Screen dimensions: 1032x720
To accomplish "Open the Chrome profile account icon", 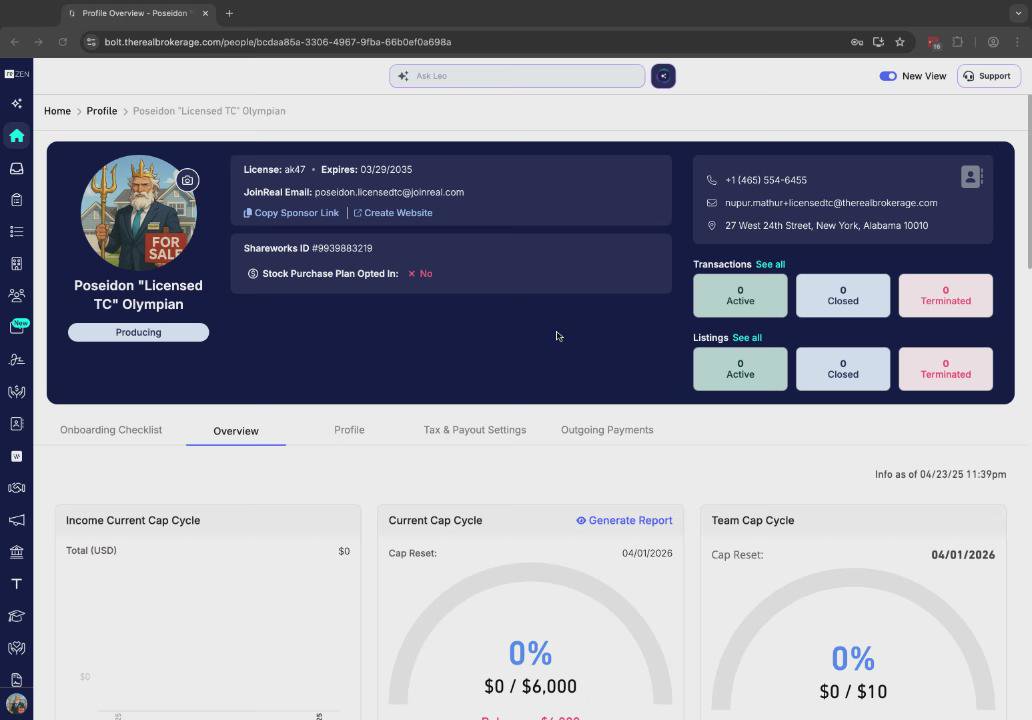I will pos(993,42).
